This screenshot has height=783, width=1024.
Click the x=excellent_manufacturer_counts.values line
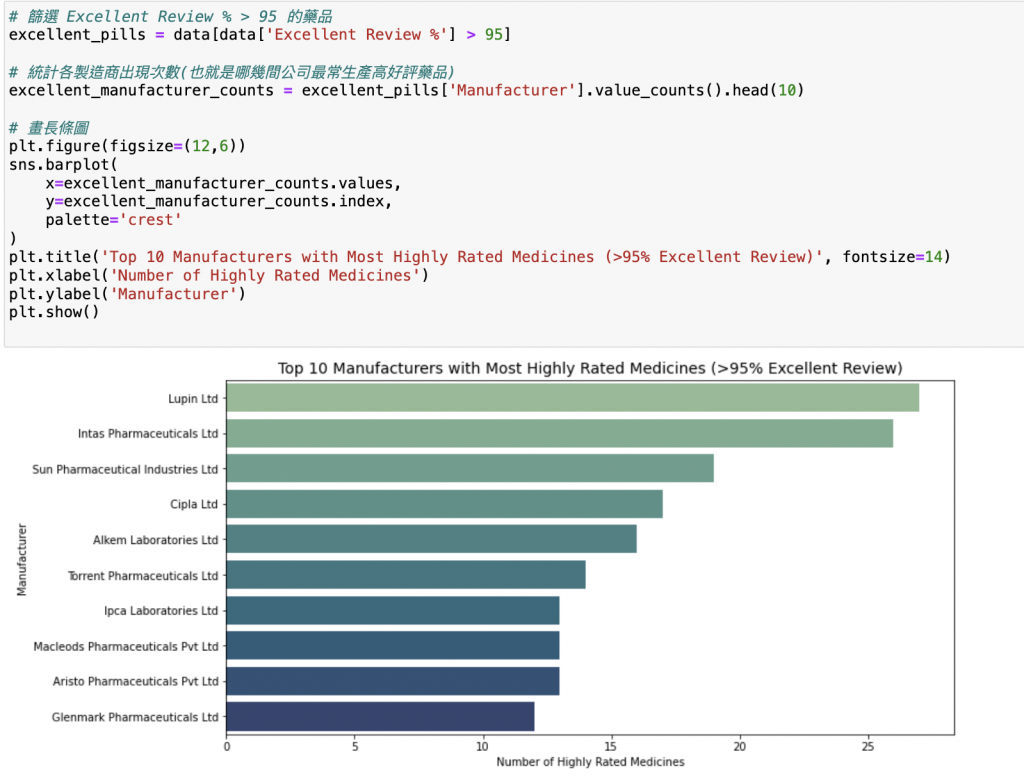[x=223, y=183]
